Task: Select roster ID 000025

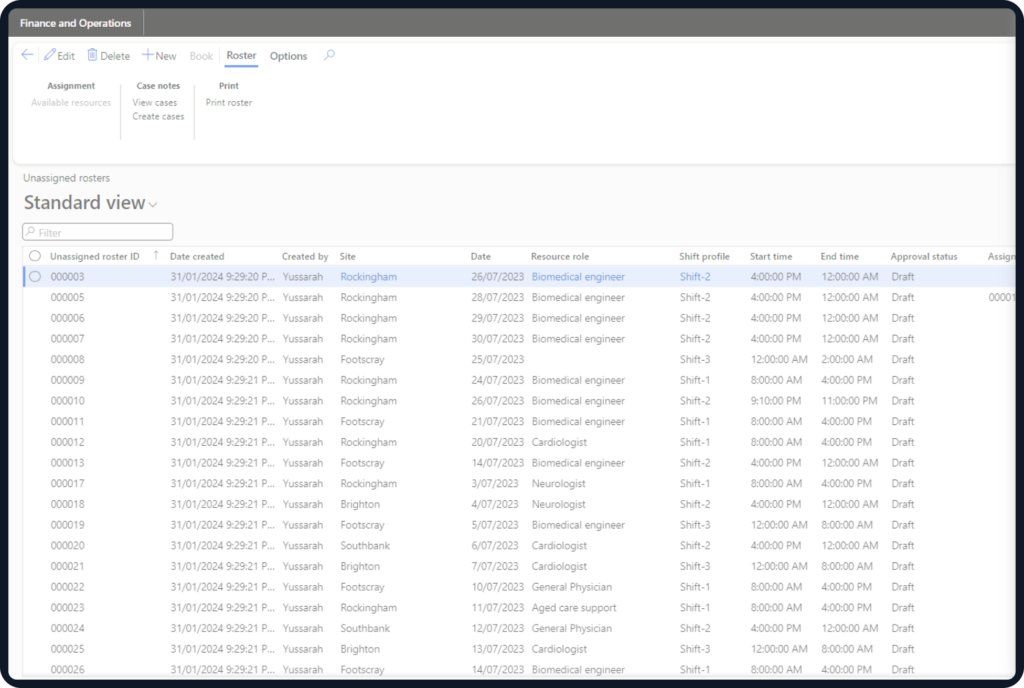Action: coord(67,649)
